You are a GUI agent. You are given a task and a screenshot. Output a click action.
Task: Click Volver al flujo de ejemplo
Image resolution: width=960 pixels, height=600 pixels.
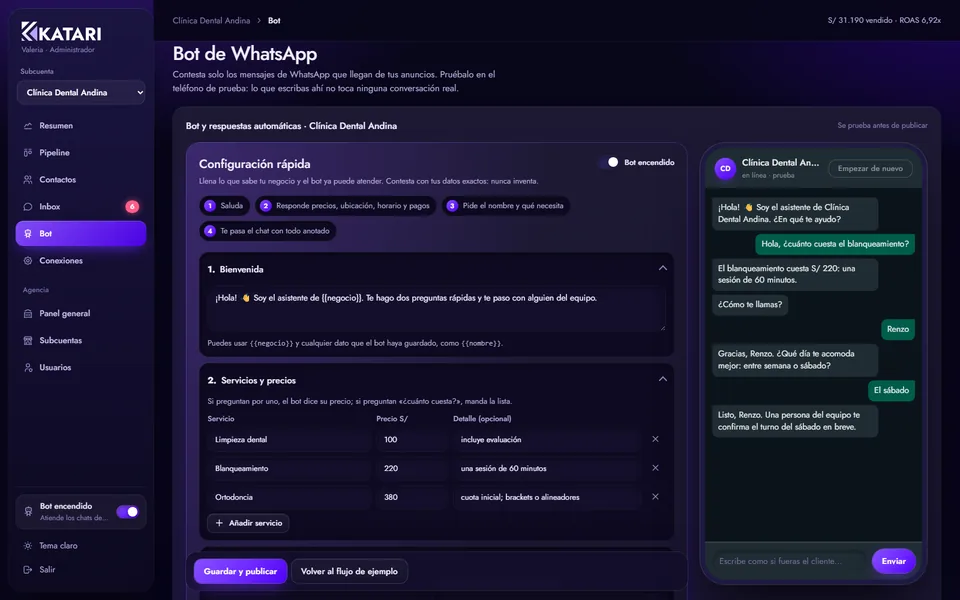350,571
